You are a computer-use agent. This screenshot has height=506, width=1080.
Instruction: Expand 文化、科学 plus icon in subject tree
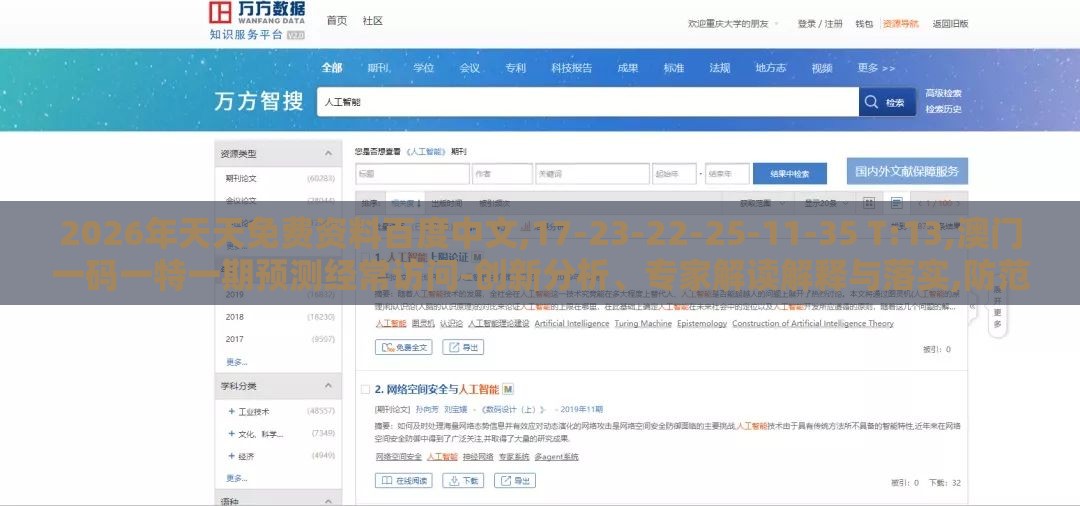pos(231,434)
